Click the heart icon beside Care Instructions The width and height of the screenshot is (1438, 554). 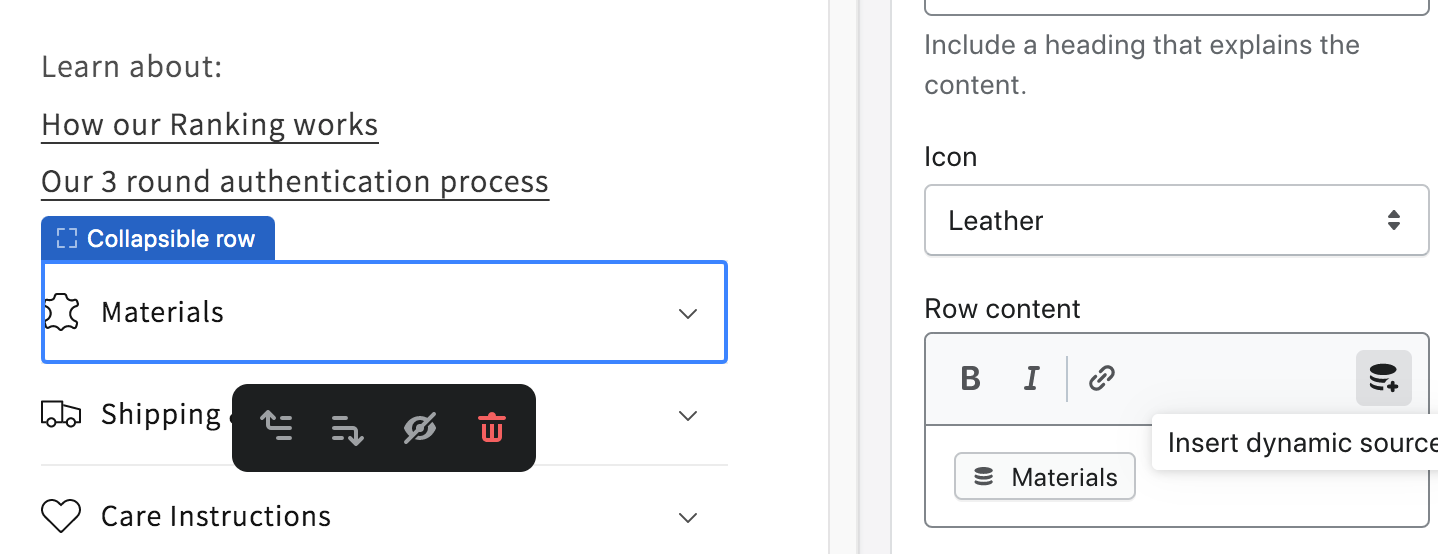61,516
